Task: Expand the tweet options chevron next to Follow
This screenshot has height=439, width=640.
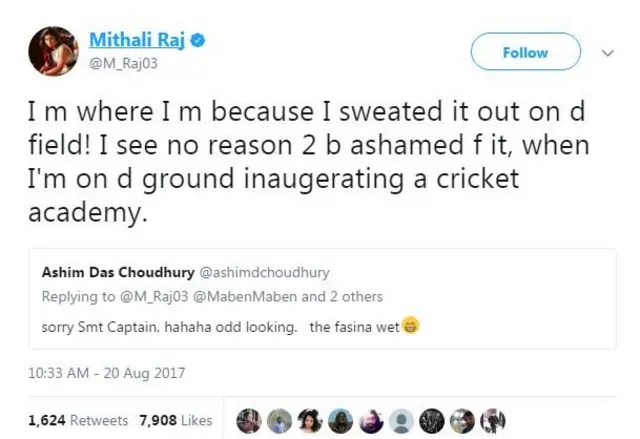Action: [606, 53]
